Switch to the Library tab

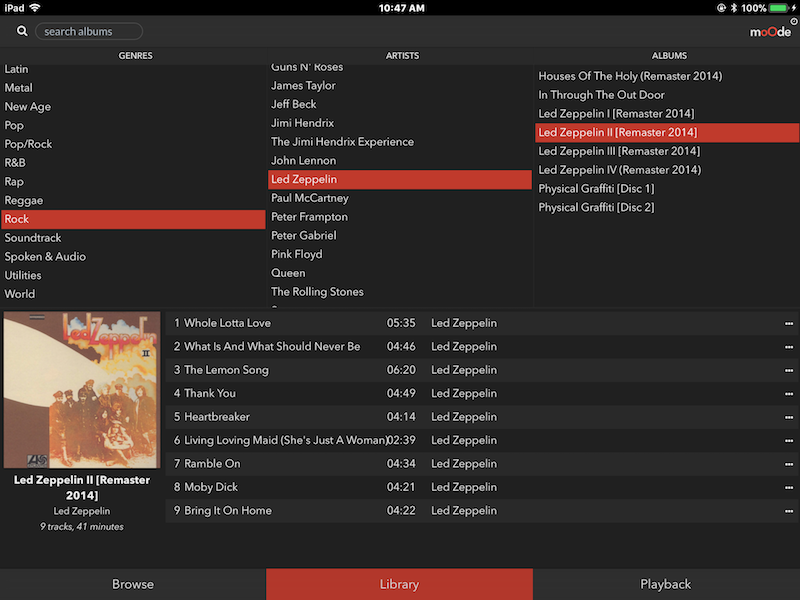399,584
